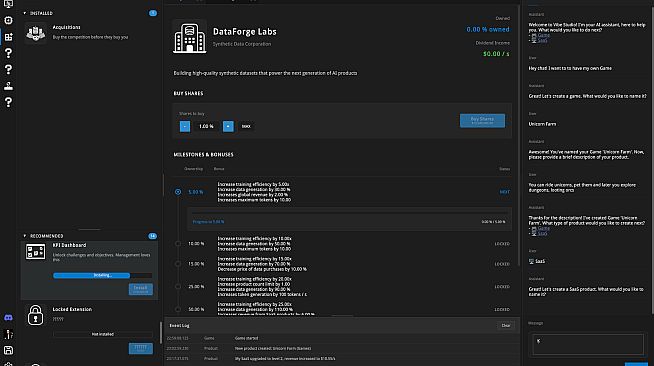Click the Acquisitions extension icon
The width and height of the screenshot is (654, 366).
click(35, 33)
